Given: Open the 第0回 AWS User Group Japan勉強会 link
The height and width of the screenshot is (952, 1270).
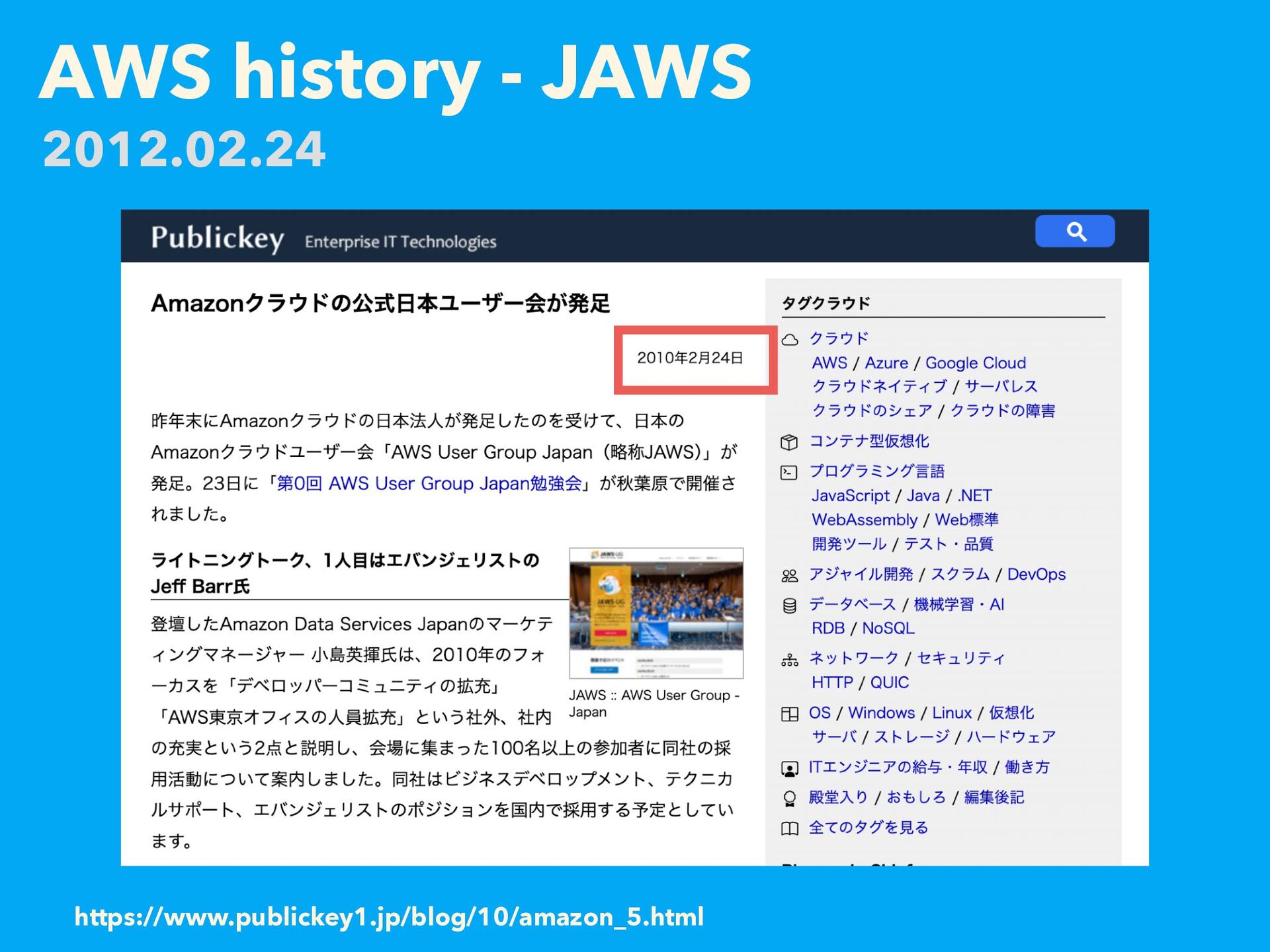Looking at the screenshot, I should 429,483.
